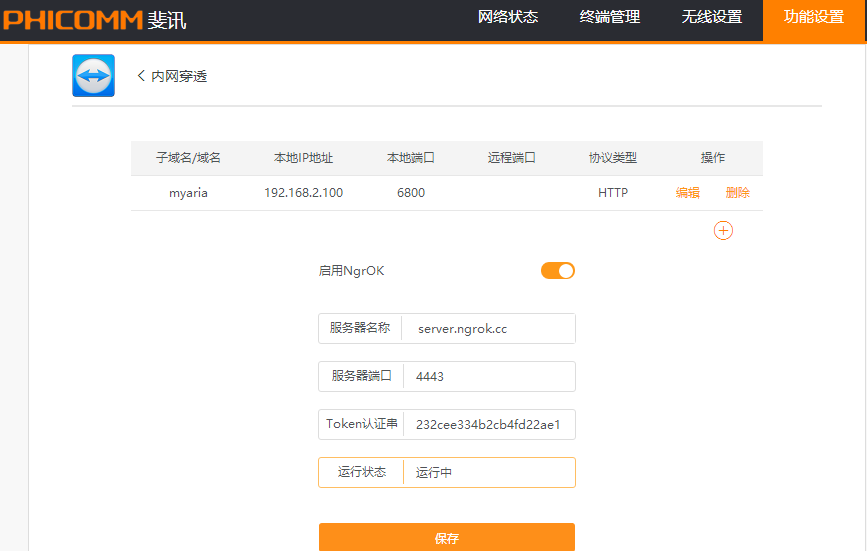Viewport: 867px width, 551px height.
Task: Click the 运行状态 label
Action: coord(362,472)
